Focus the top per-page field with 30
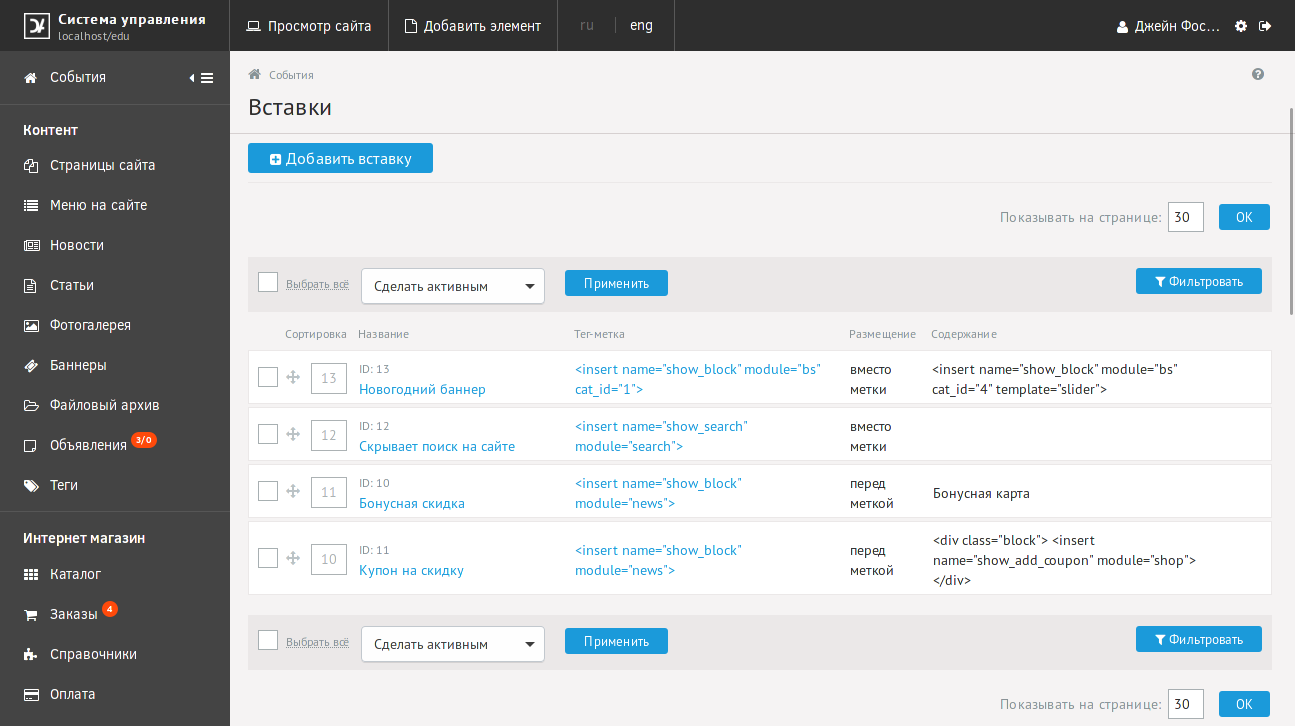1295x726 pixels. [x=1186, y=217]
